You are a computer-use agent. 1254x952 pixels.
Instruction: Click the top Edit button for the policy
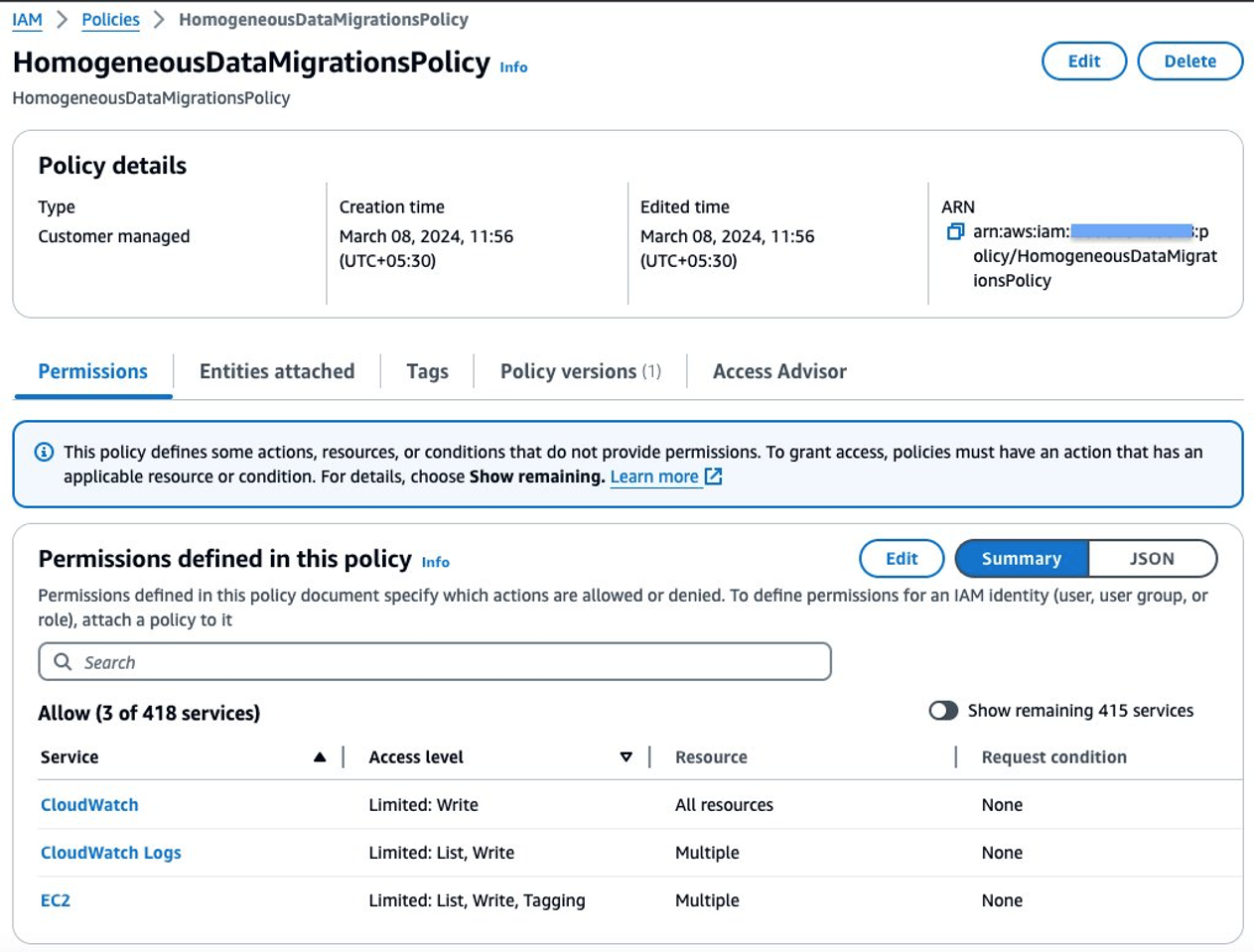click(1083, 61)
